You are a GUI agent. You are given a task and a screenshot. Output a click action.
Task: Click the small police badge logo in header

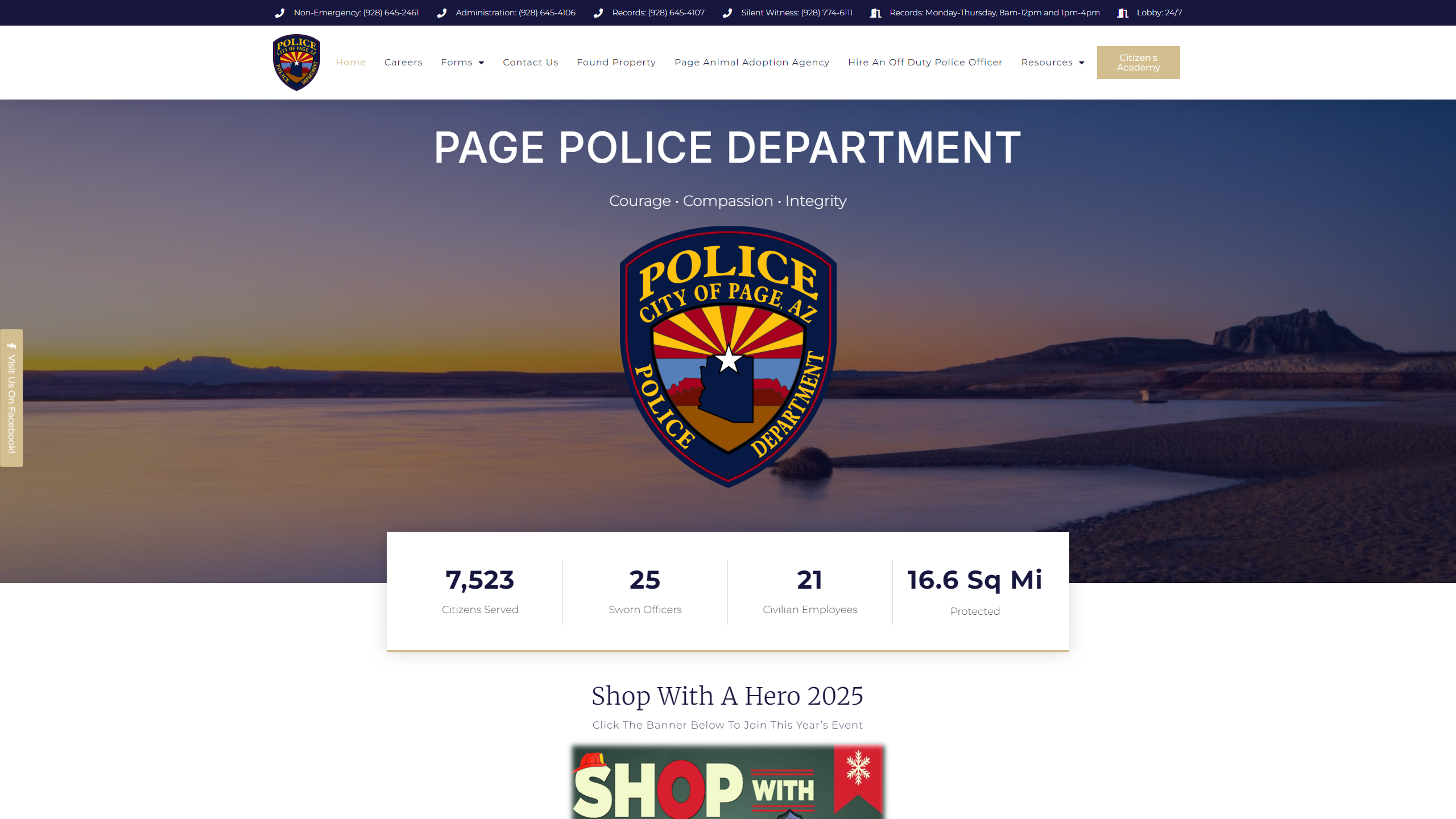296,63
